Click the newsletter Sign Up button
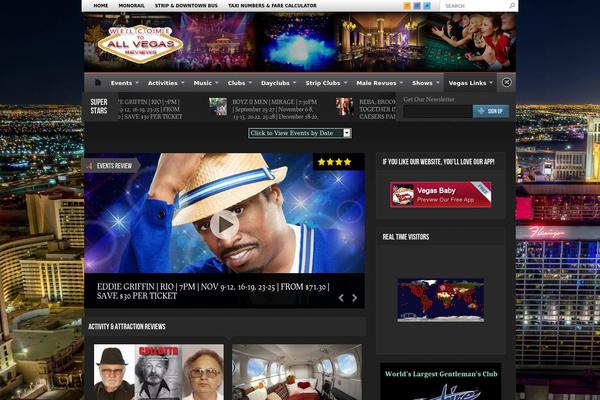Image resolution: width=600 pixels, height=400 pixels. pos(491,111)
